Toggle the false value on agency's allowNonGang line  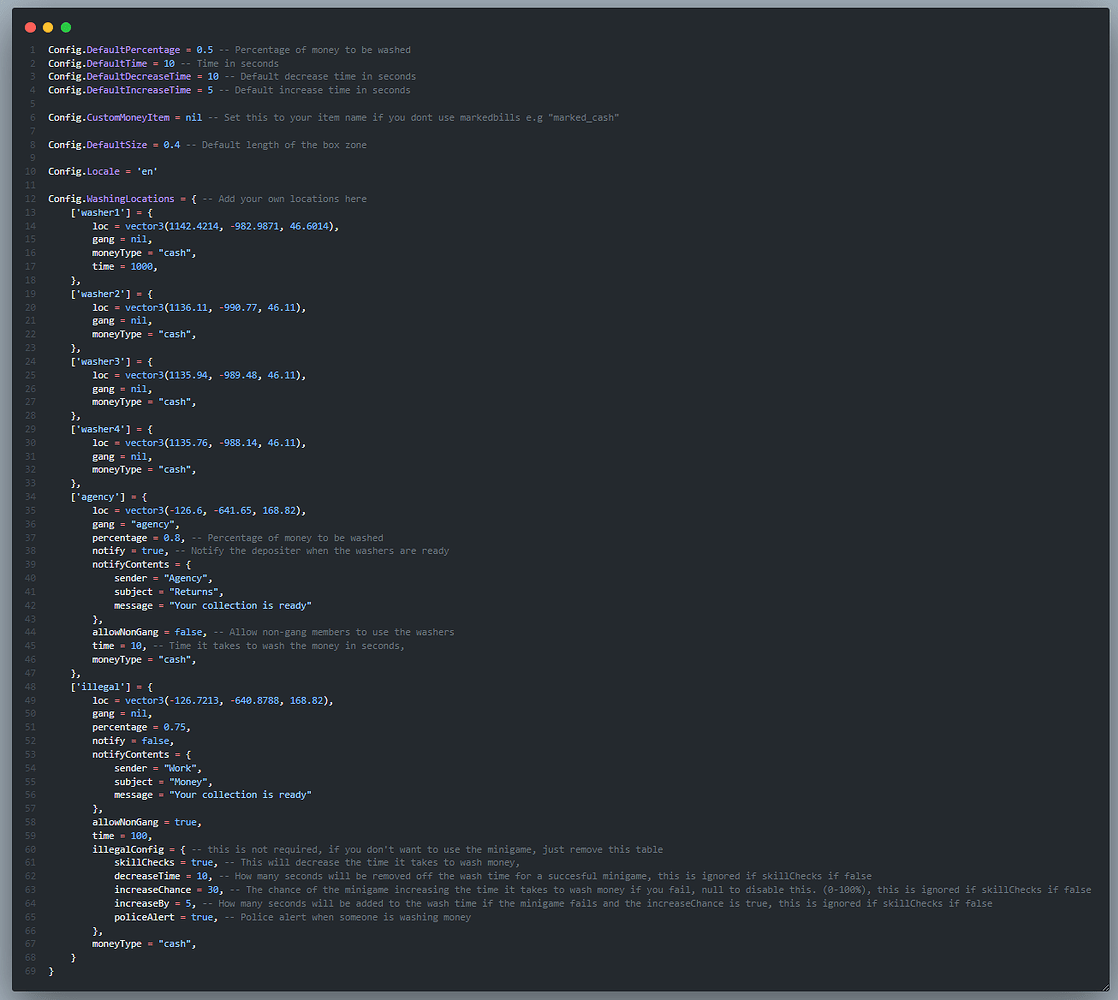click(188, 631)
